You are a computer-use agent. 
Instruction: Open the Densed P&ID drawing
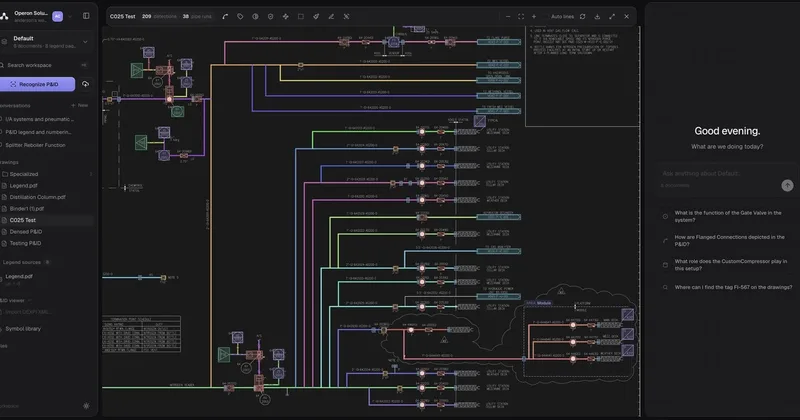pos(26,232)
